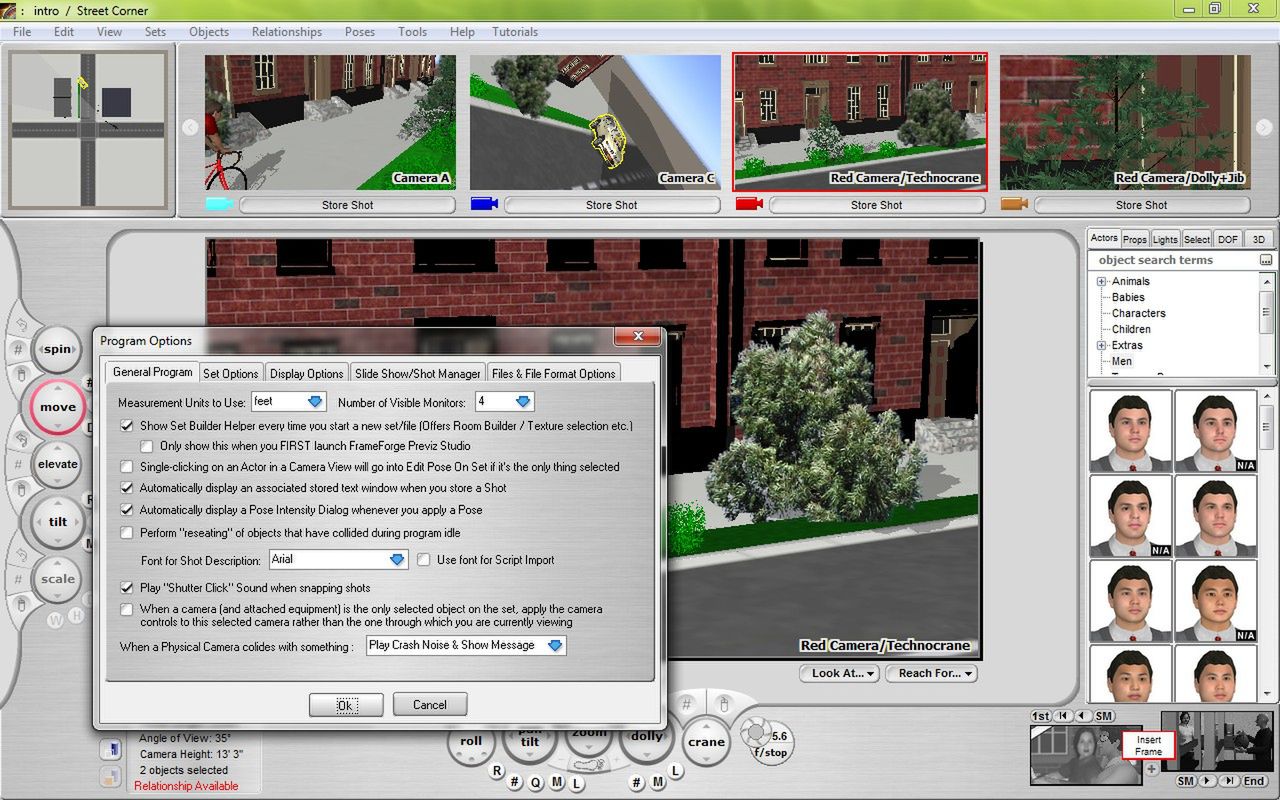Open Slide Show/Shot Manager tab
The width and height of the screenshot is (1280, 800).
point(418,373)
